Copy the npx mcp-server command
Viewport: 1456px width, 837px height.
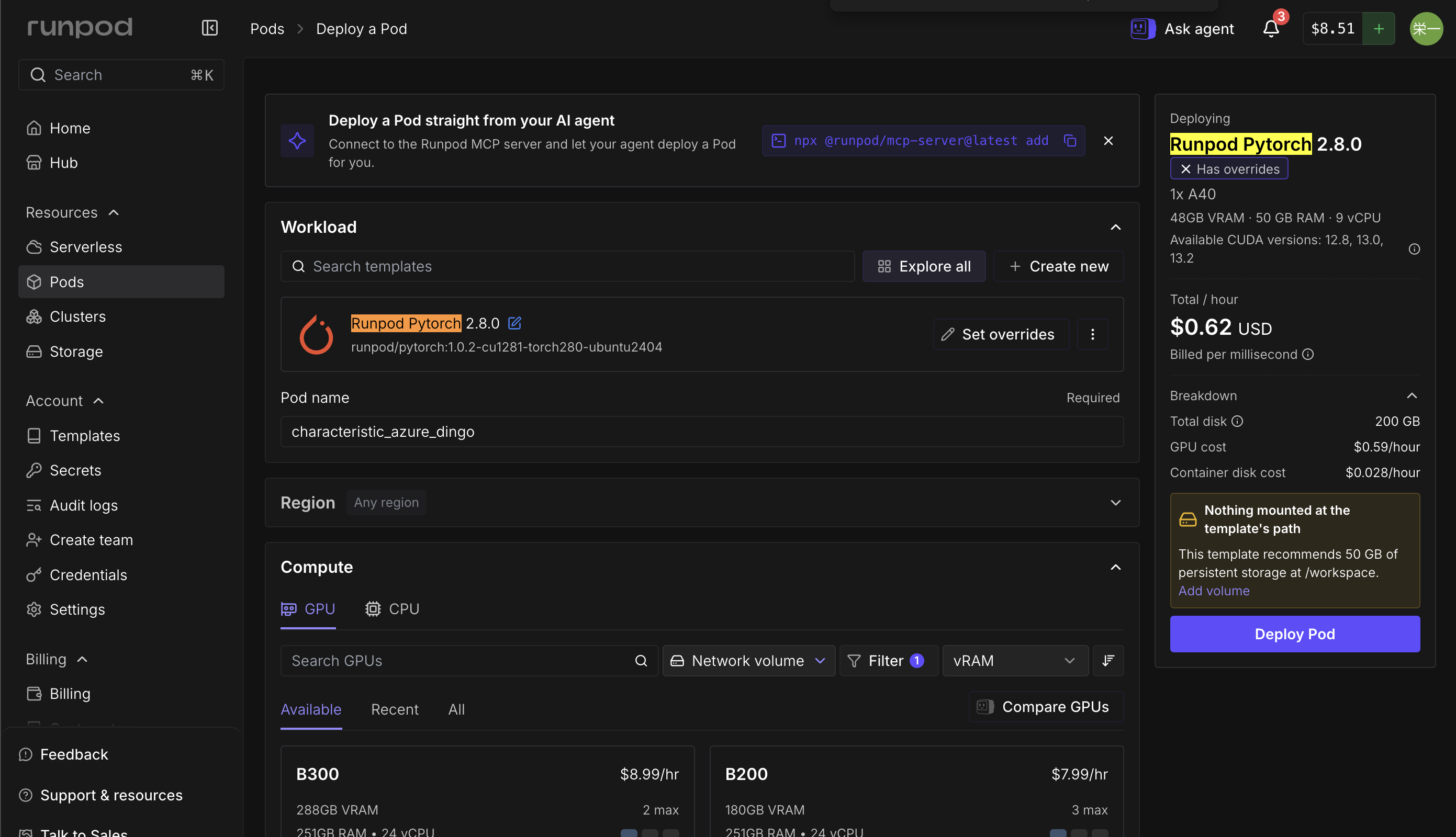tap(1070, 141)
